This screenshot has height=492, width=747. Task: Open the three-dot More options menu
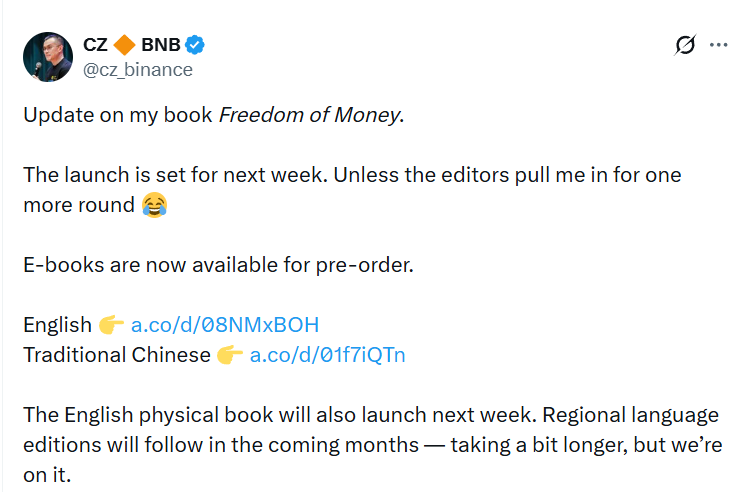tap(718, 45)
